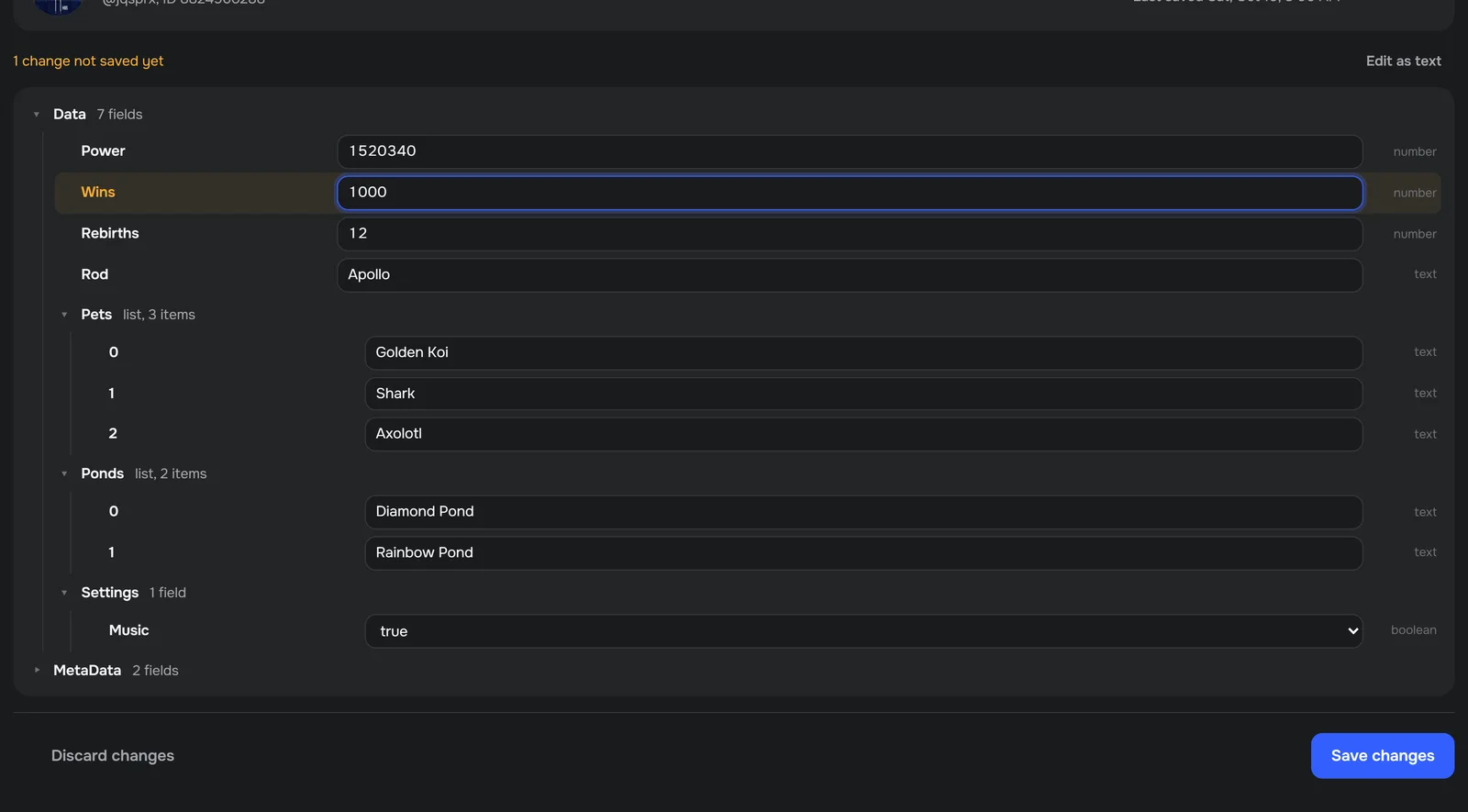
Task: Click the Save changes button
Action: [x=1382, y=756]
